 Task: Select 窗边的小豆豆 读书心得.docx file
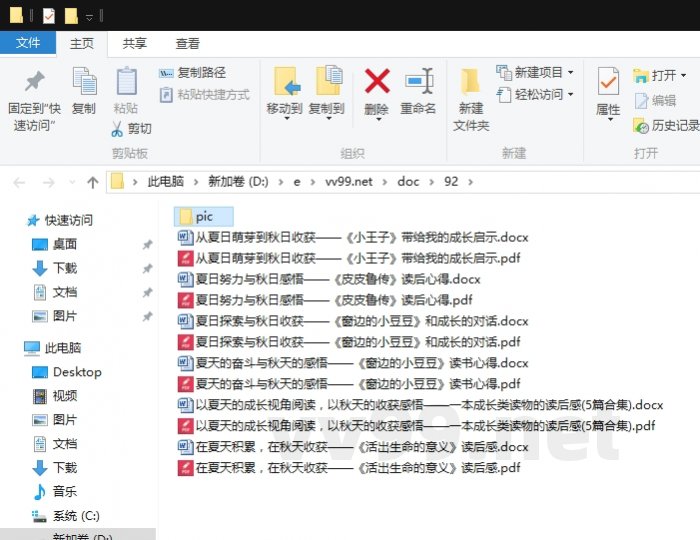pos(353,363)
